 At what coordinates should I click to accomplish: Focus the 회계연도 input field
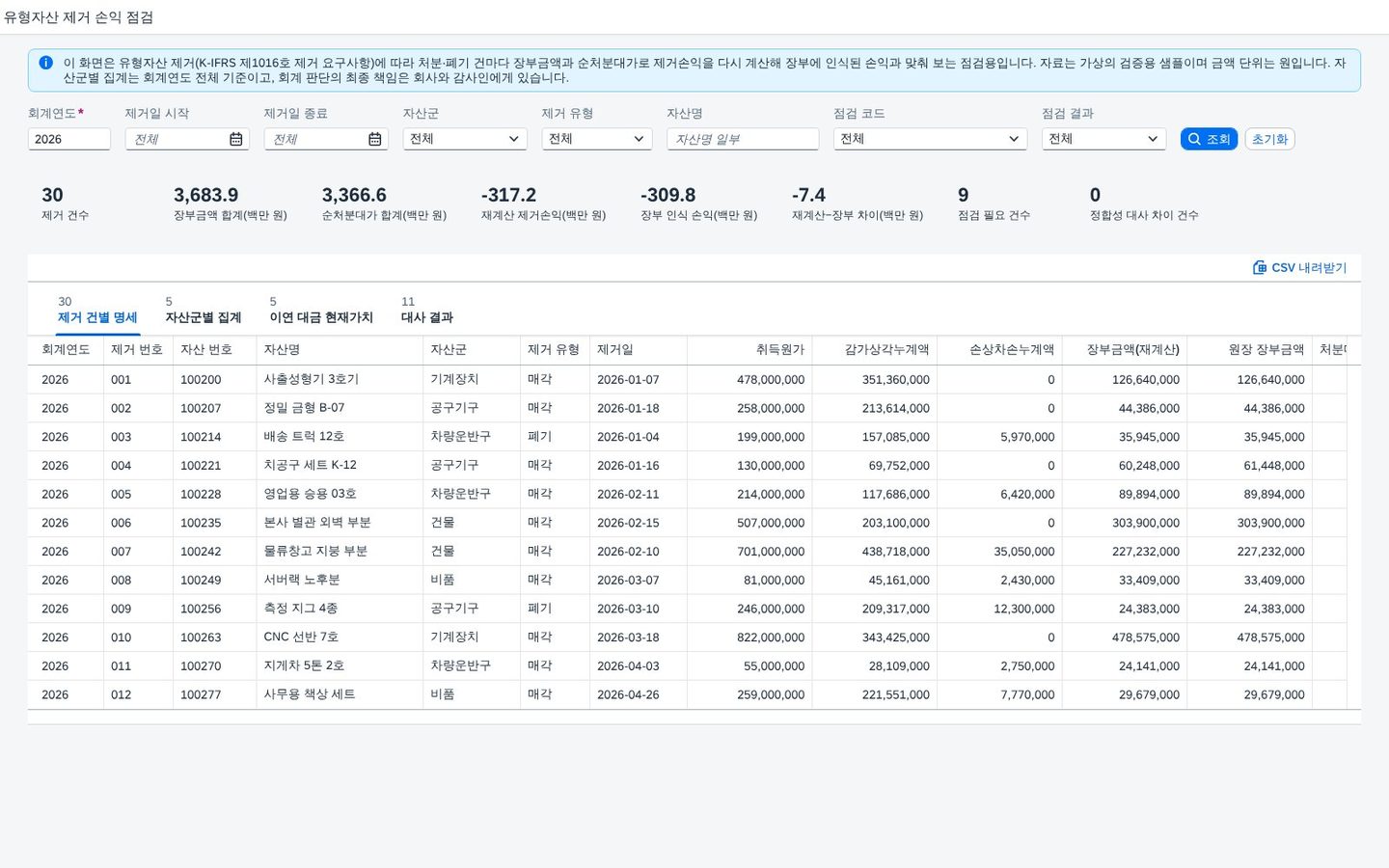69,139
